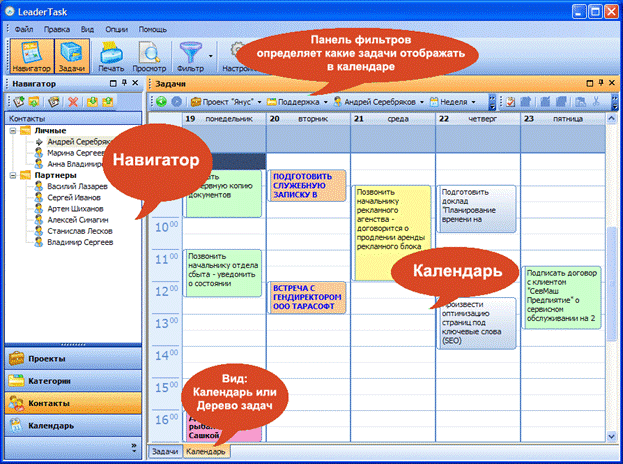623x464 pixels.
Task: Open the Категории navigator section
Action: pyautogui.click(x=70, y=381)
